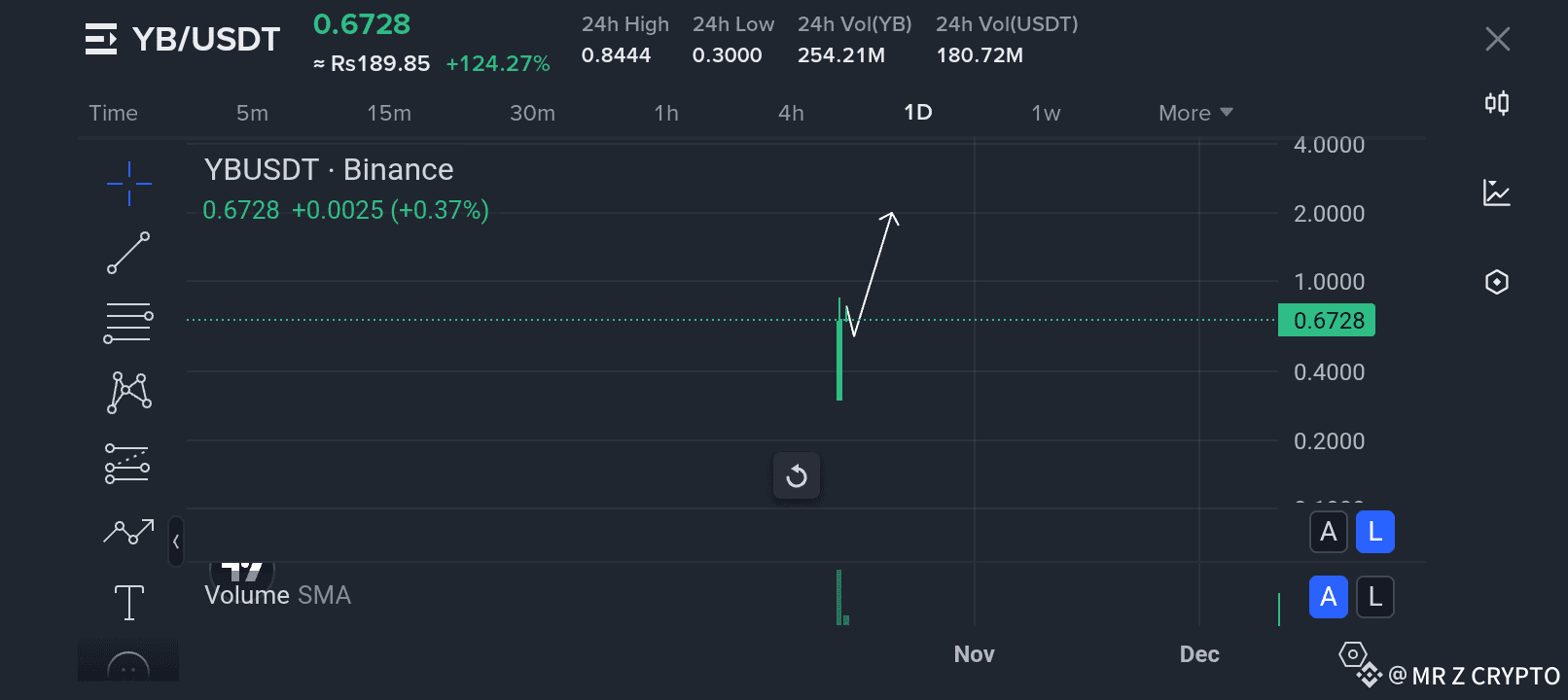
Task: Toggle auto scale on price chart
Action: [x=1329, y=532]
